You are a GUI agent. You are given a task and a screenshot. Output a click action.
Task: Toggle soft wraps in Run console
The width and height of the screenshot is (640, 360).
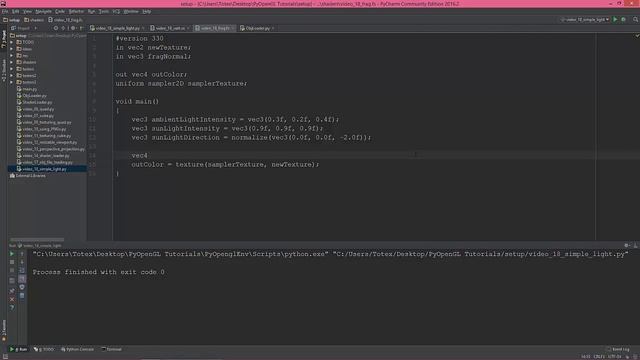22,270
